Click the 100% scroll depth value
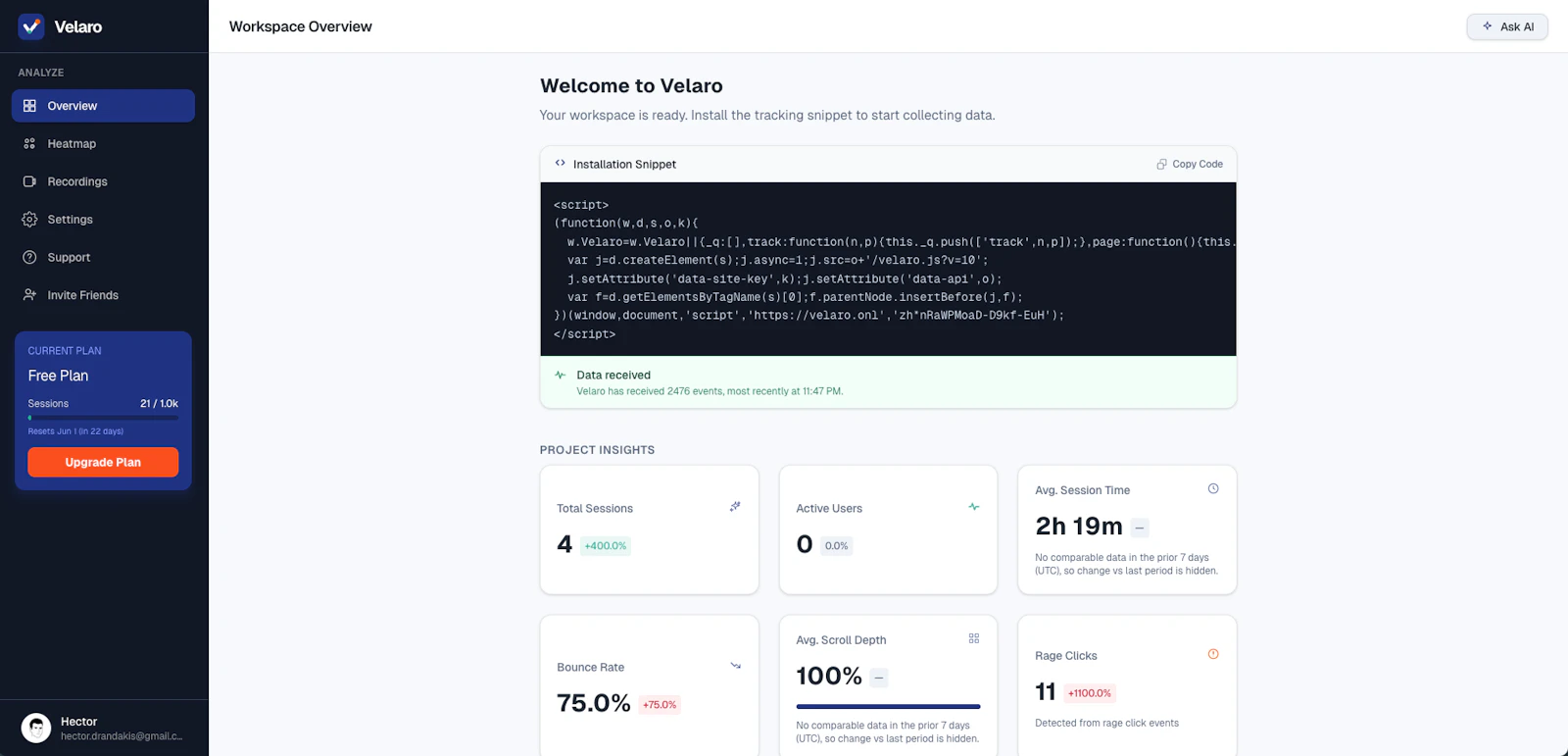Viewport: 1568px width, 756px height. [x=829, y=676]
